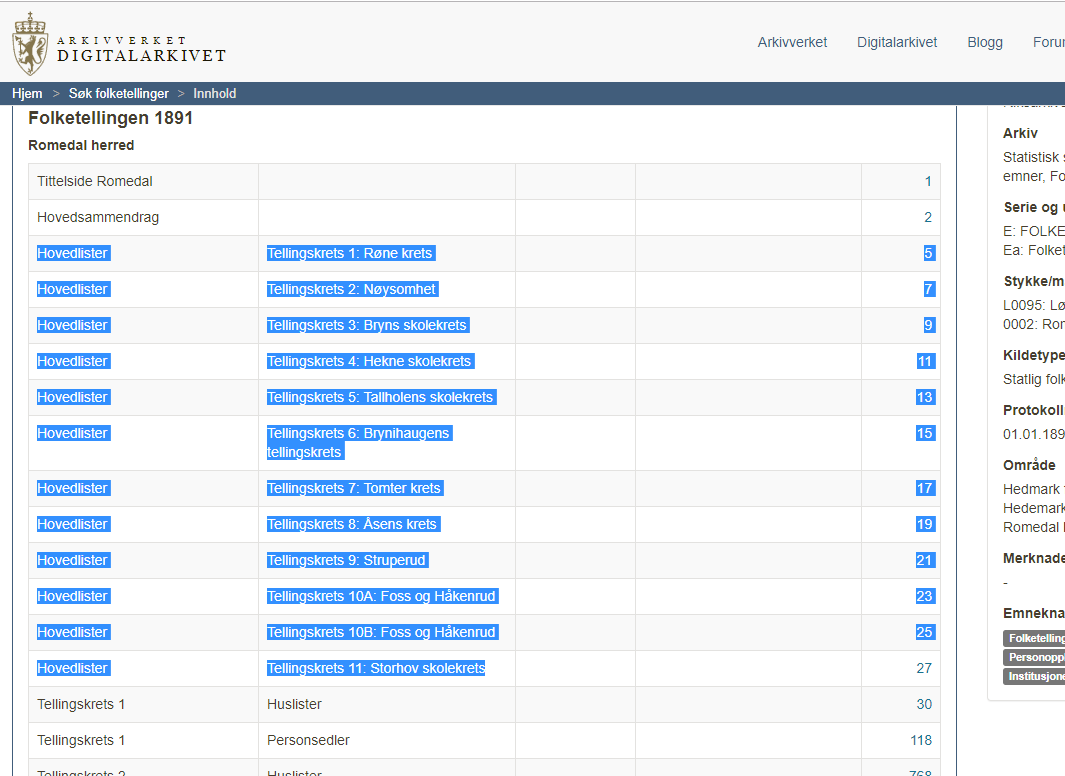Open page 17 for Tomter krets

click(x=925, y=489)
